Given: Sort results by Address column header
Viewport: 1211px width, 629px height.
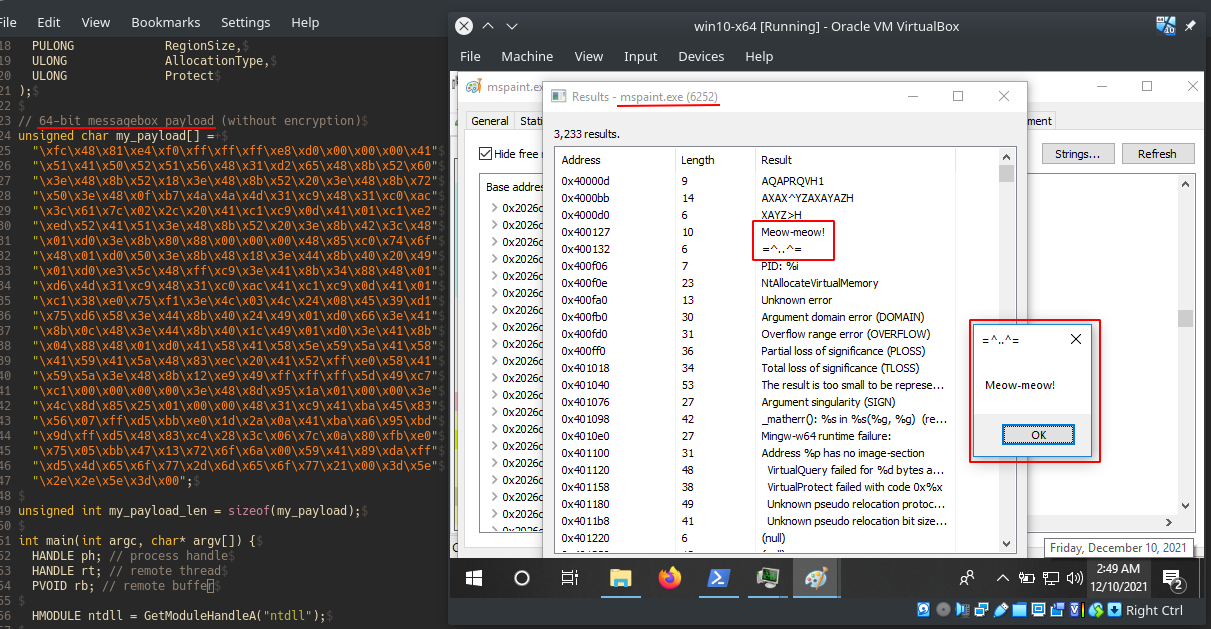Looking at the screenshot, I should 614,160.
